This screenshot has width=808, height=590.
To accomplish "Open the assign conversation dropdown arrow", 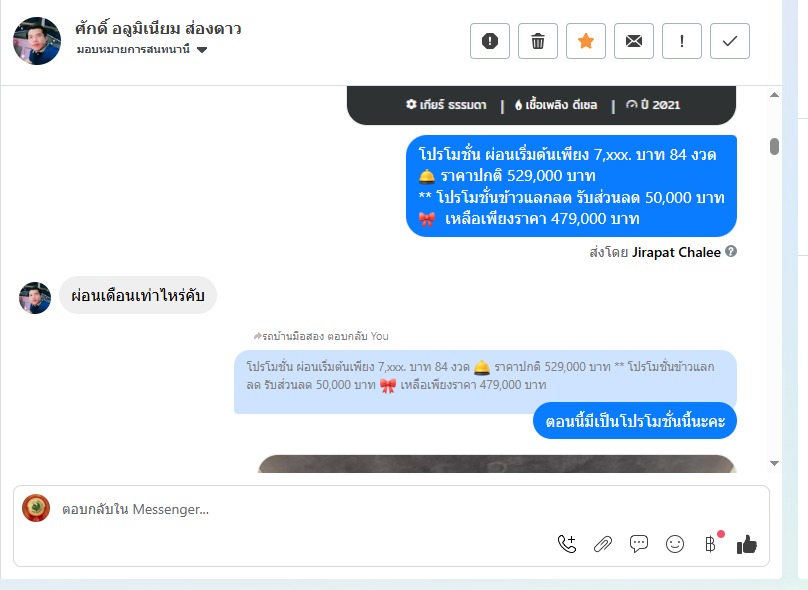I will tap(202, 50).
